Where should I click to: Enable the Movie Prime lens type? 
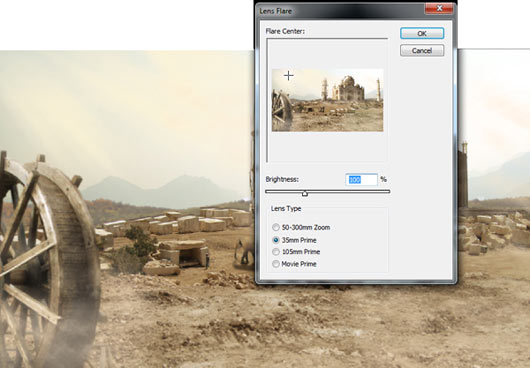click(276, 264)
